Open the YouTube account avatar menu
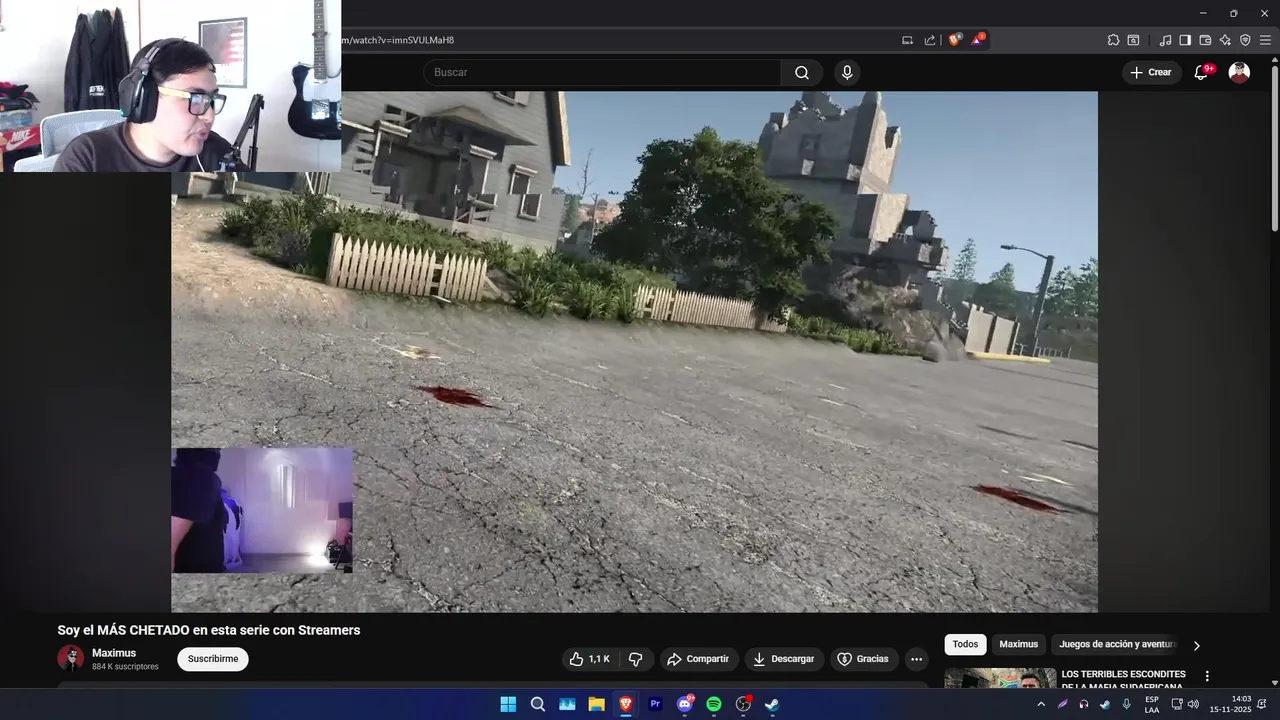The width and height of the screenshot is (1280, 720). (x=1239, y=72)
